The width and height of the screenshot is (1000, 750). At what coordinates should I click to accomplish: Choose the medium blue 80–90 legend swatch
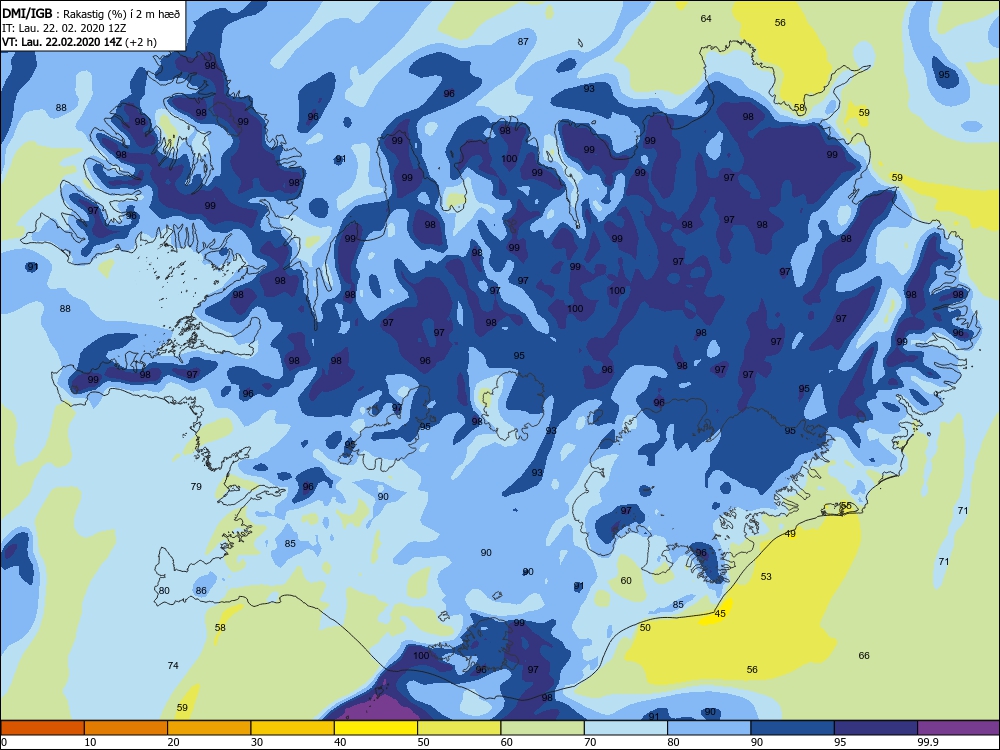click(x=709, y=728)
